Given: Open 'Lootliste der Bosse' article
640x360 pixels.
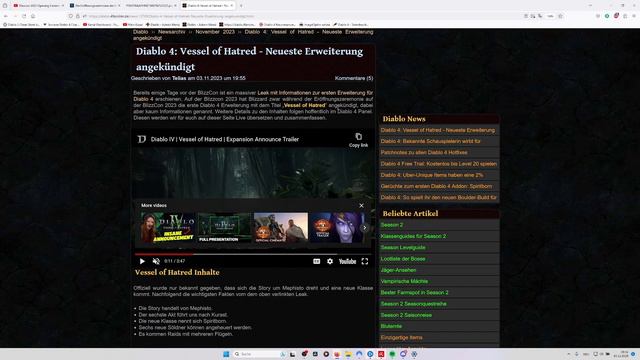Looking at the screenshot, I should (x=403, y=259).
